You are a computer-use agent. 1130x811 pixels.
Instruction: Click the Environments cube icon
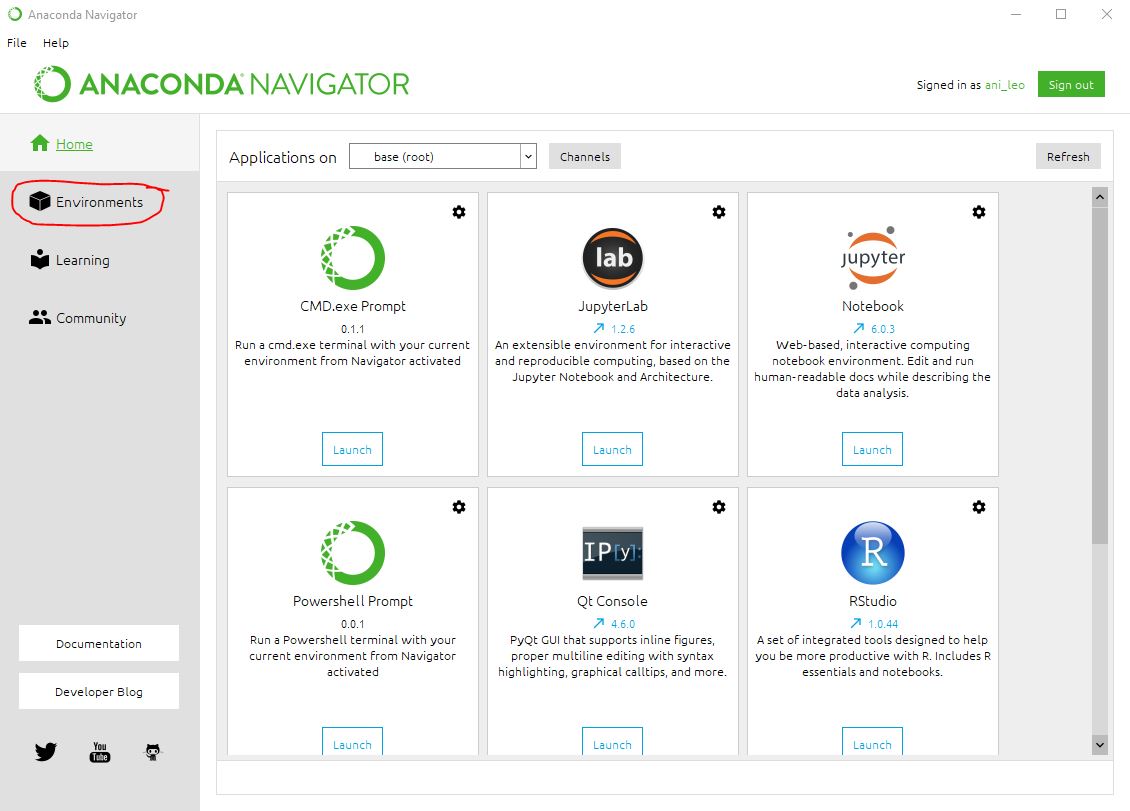click(x=40, y=201)
